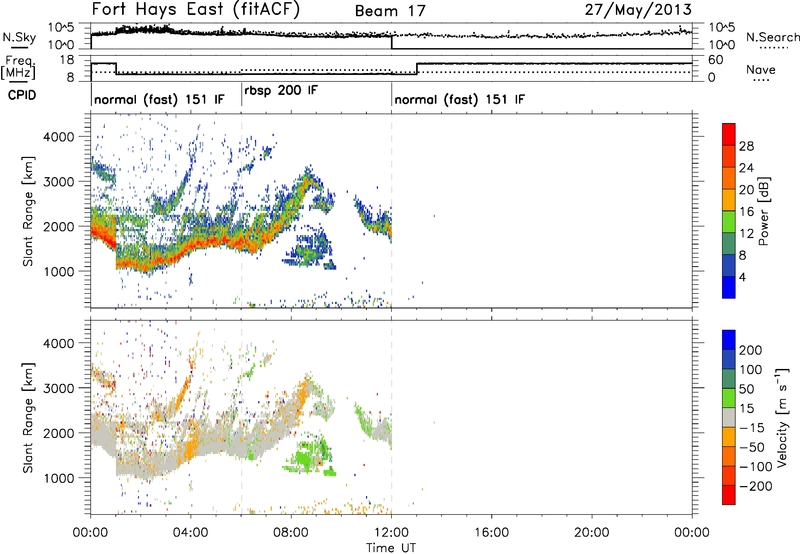Click the '12:00' time tick label
Screen dimensions: 800x554
(391, 533)
